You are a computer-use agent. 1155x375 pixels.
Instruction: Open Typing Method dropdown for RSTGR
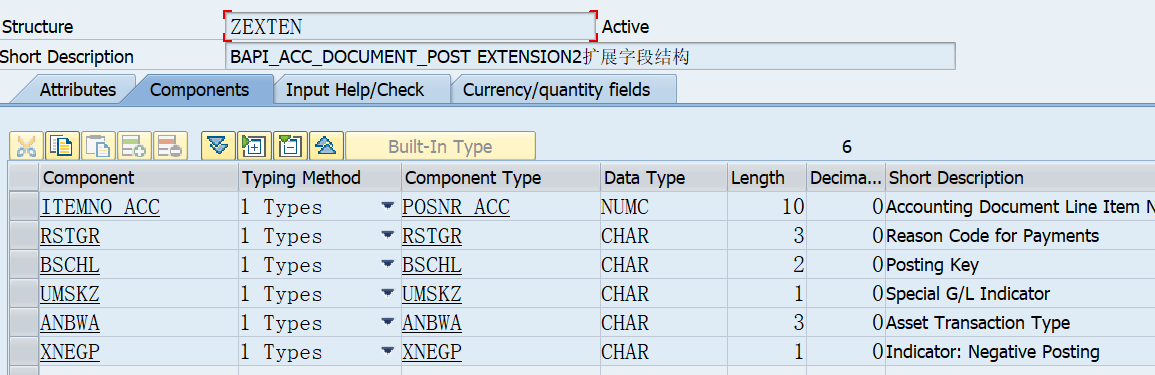pyautogui.click(x=387, y=236)
